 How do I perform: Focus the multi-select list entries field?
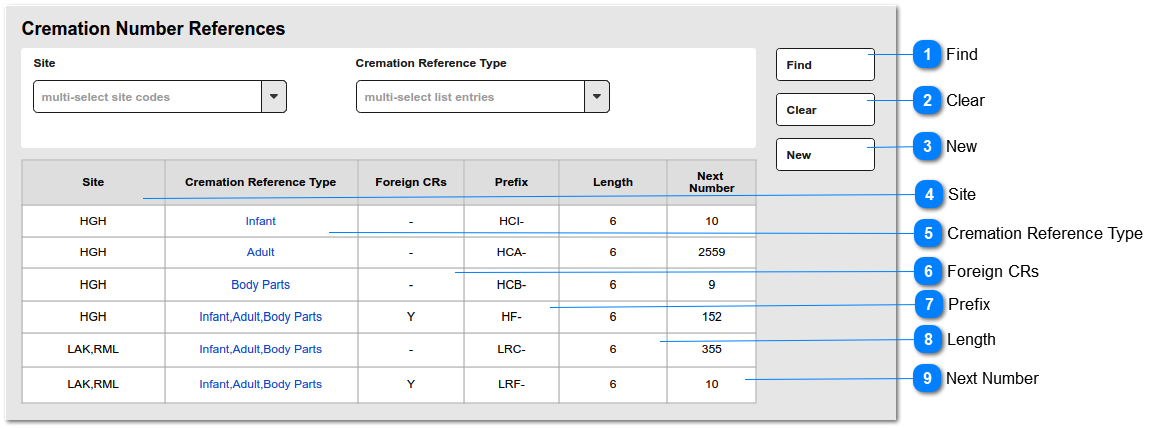pos(471,97)
